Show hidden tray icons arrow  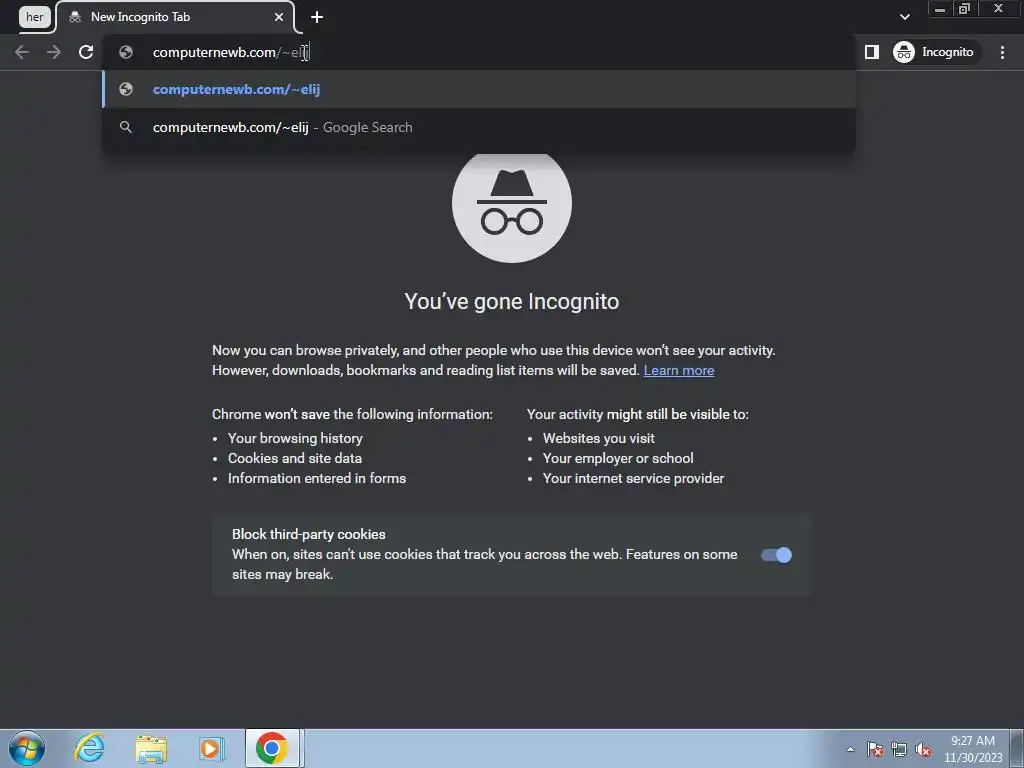tap(850, 749)
